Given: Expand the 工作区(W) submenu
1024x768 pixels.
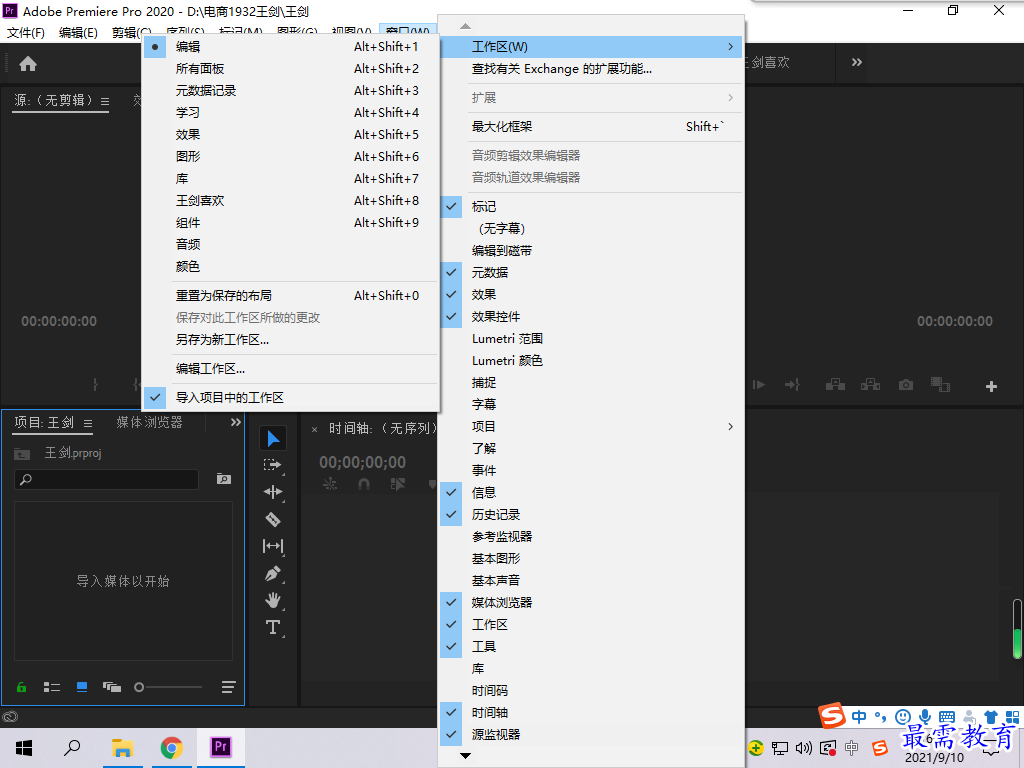Looking at the screenshot, I should click(591, 46).
